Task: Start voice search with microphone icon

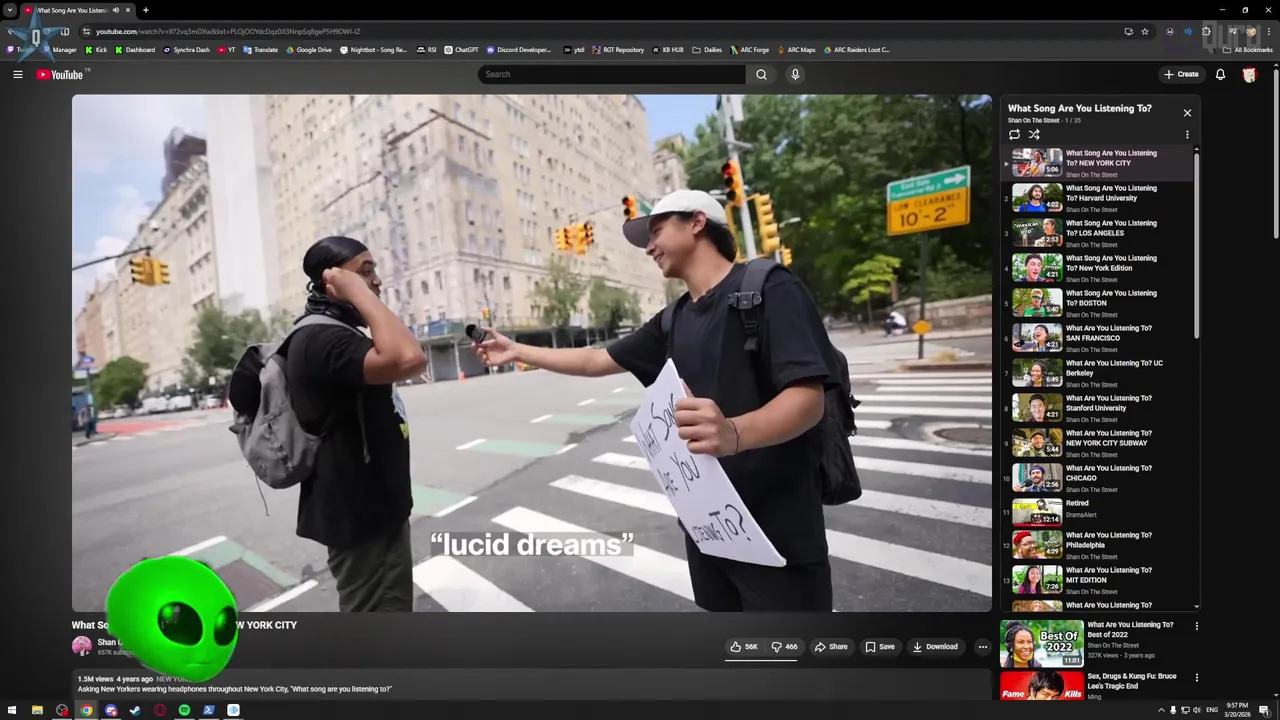Action: [795, 74]
